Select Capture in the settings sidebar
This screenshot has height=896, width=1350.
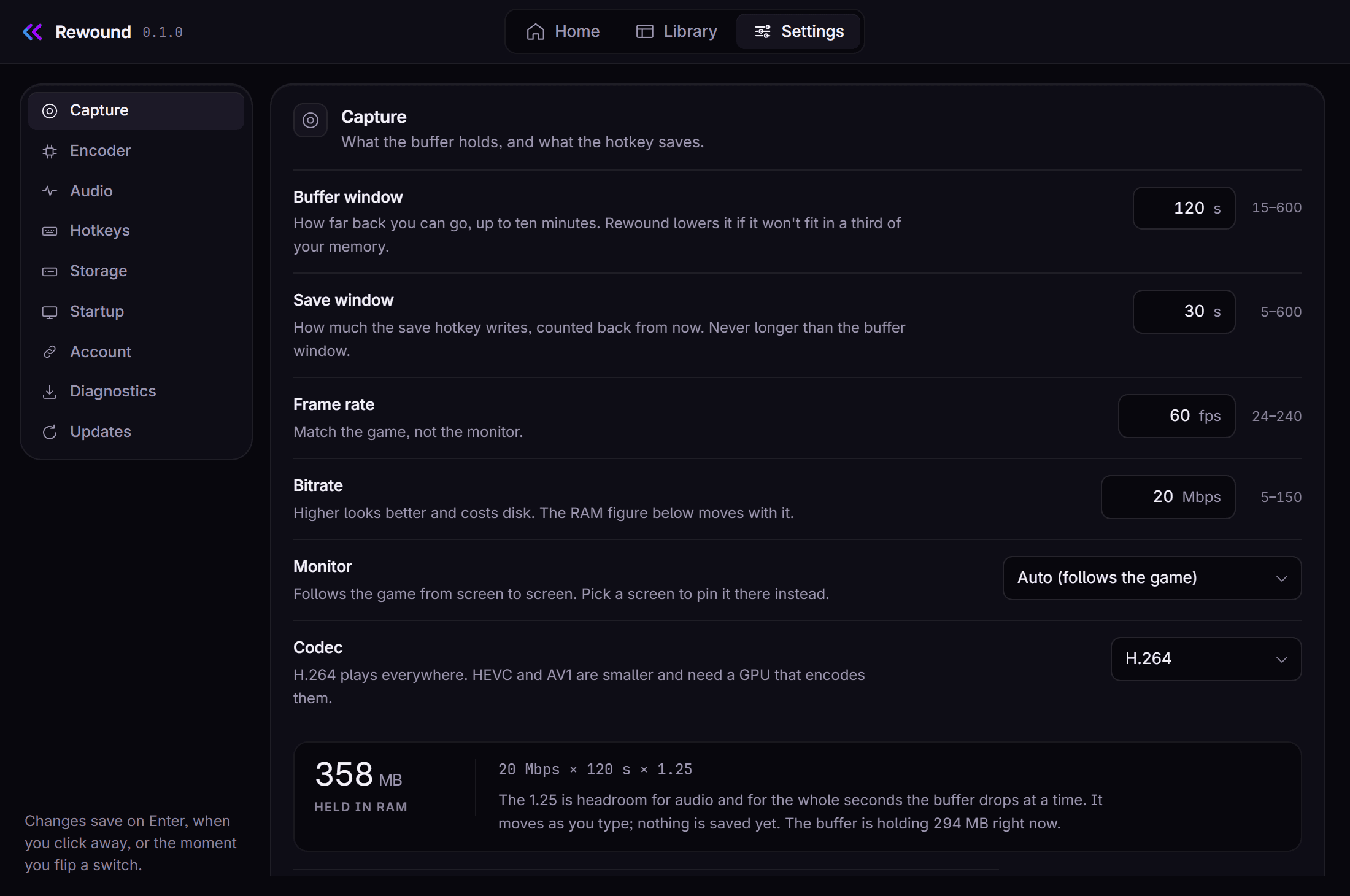tap(136, 110)
